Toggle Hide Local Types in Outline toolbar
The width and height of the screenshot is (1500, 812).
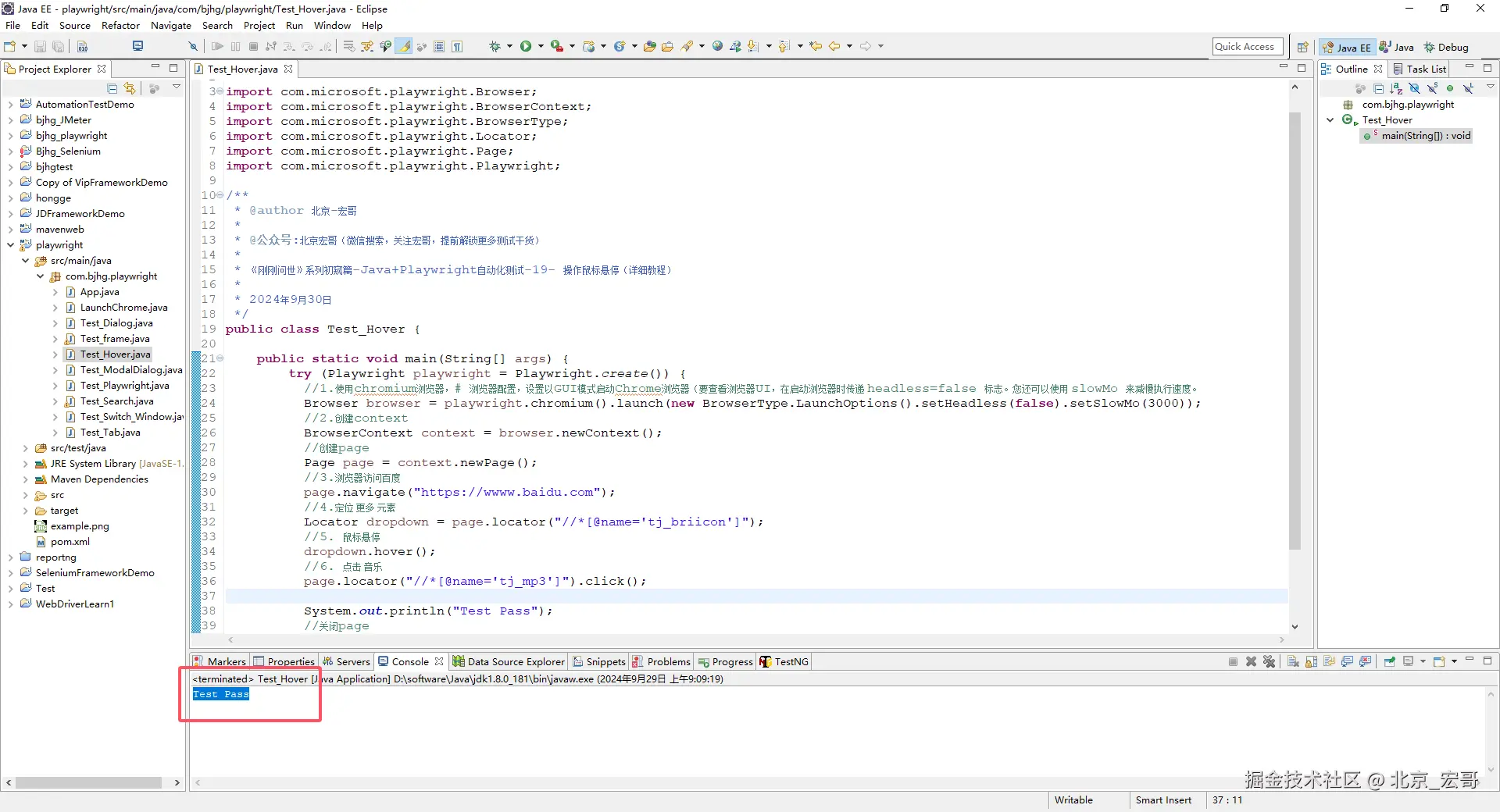pyautogui.click(x=1468, y=88)
